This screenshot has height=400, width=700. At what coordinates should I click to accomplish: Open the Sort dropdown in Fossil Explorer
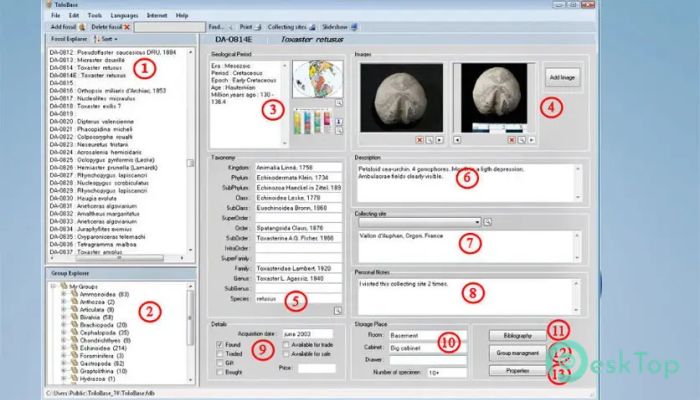point(106,39)
